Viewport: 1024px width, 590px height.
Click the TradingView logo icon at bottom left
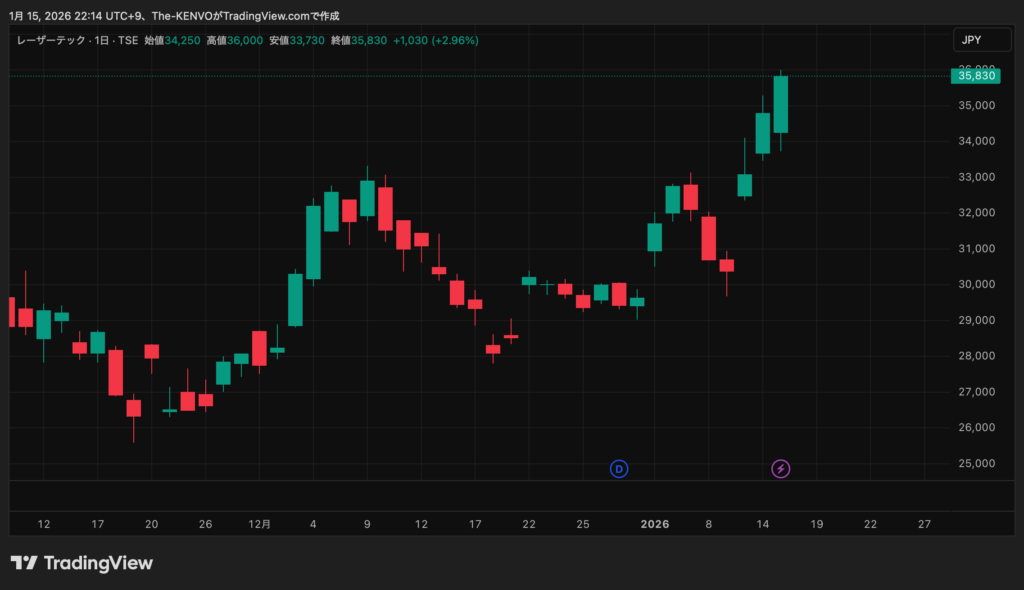(24, 563)
